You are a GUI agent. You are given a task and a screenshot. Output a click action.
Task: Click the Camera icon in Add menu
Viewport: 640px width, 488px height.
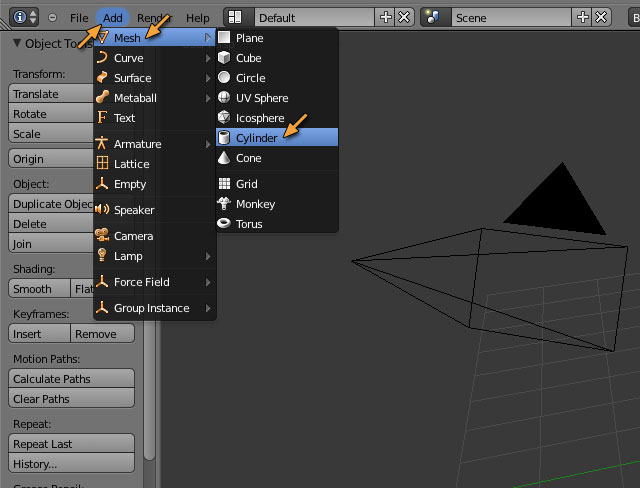(102, 236)
